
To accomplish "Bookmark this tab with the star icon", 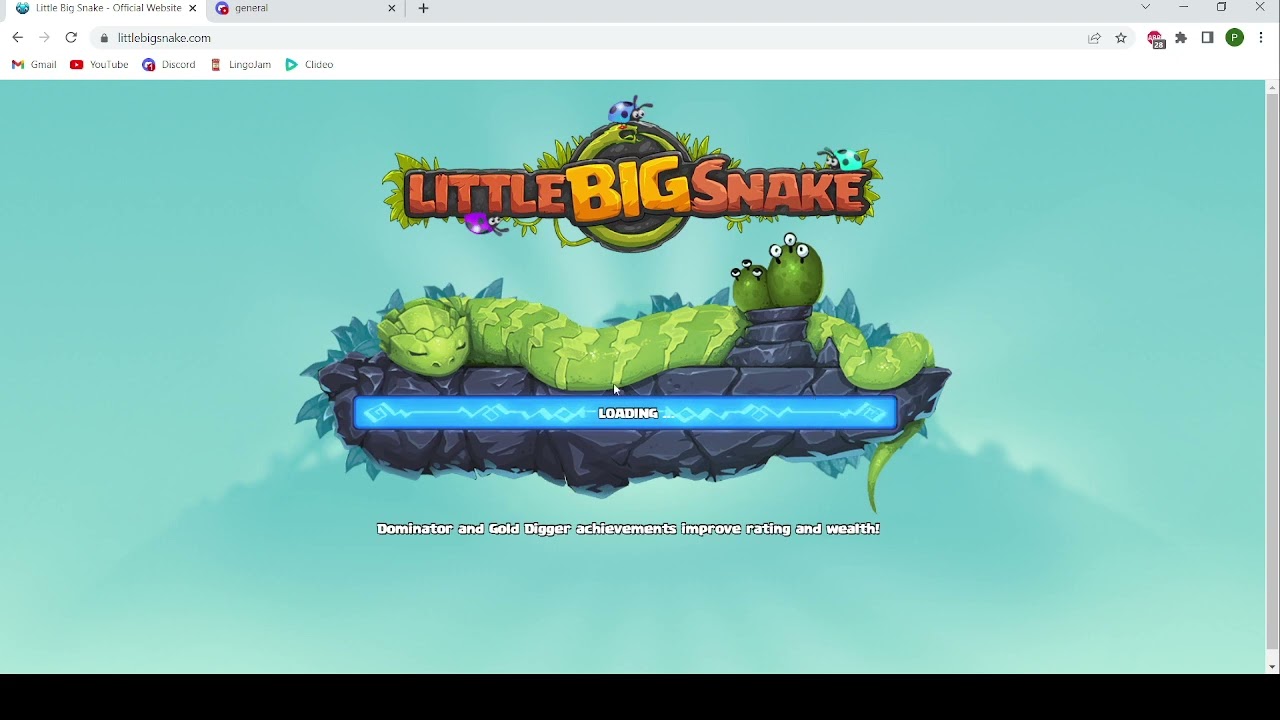I will coord(1121,38).
